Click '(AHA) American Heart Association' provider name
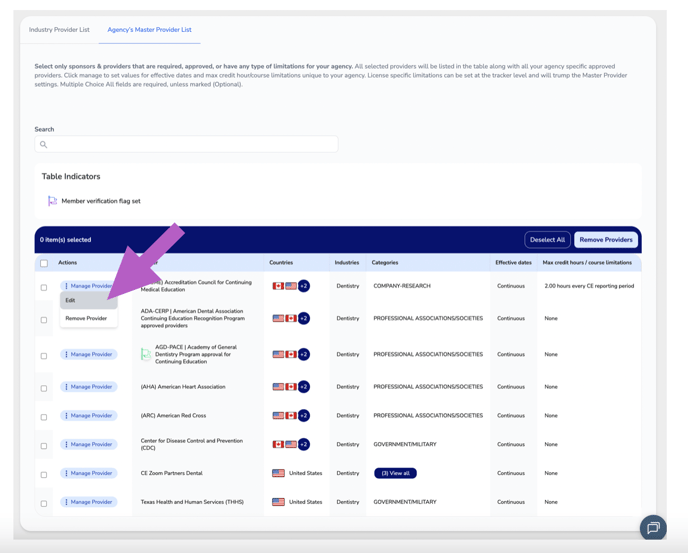Image resolution: width=688 pixels, height=553 pixels. (x=183, y=387)
